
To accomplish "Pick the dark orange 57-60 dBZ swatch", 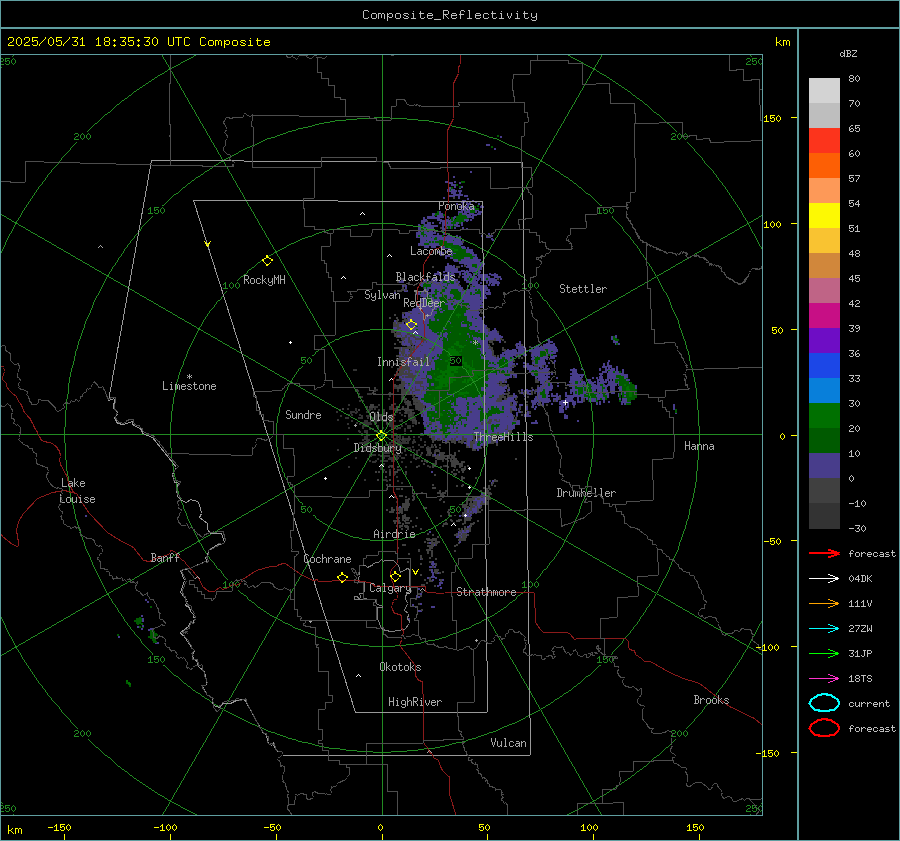I will [824, 166].
